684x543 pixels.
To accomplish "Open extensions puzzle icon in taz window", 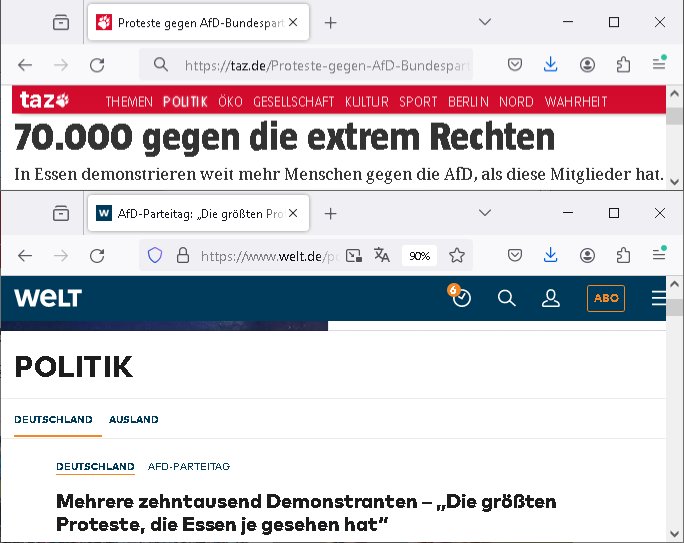I will [623, 65].
